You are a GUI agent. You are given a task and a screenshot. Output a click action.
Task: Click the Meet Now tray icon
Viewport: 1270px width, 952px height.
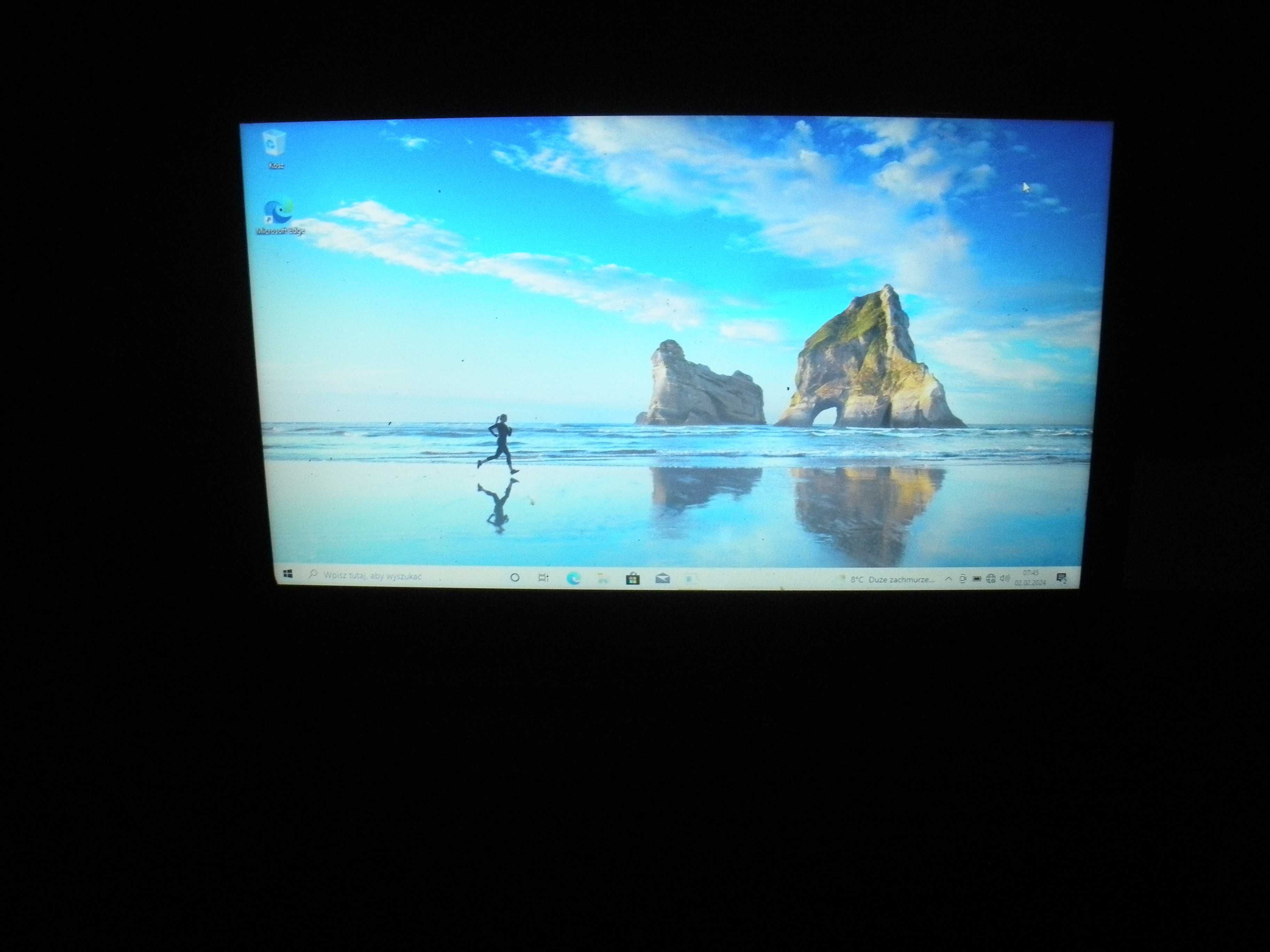[x=963, y=579]
